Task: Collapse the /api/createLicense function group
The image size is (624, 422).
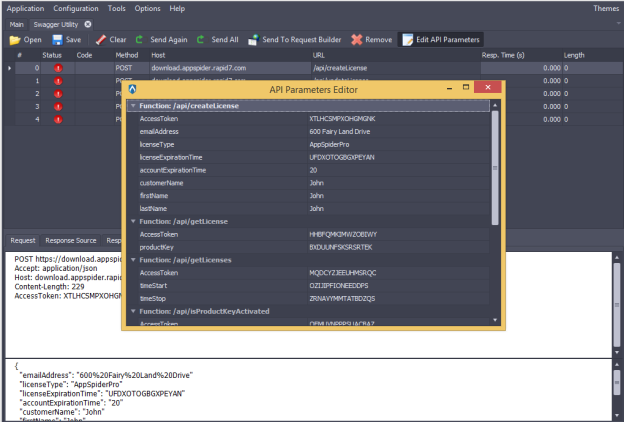Action: pos(134,105)
